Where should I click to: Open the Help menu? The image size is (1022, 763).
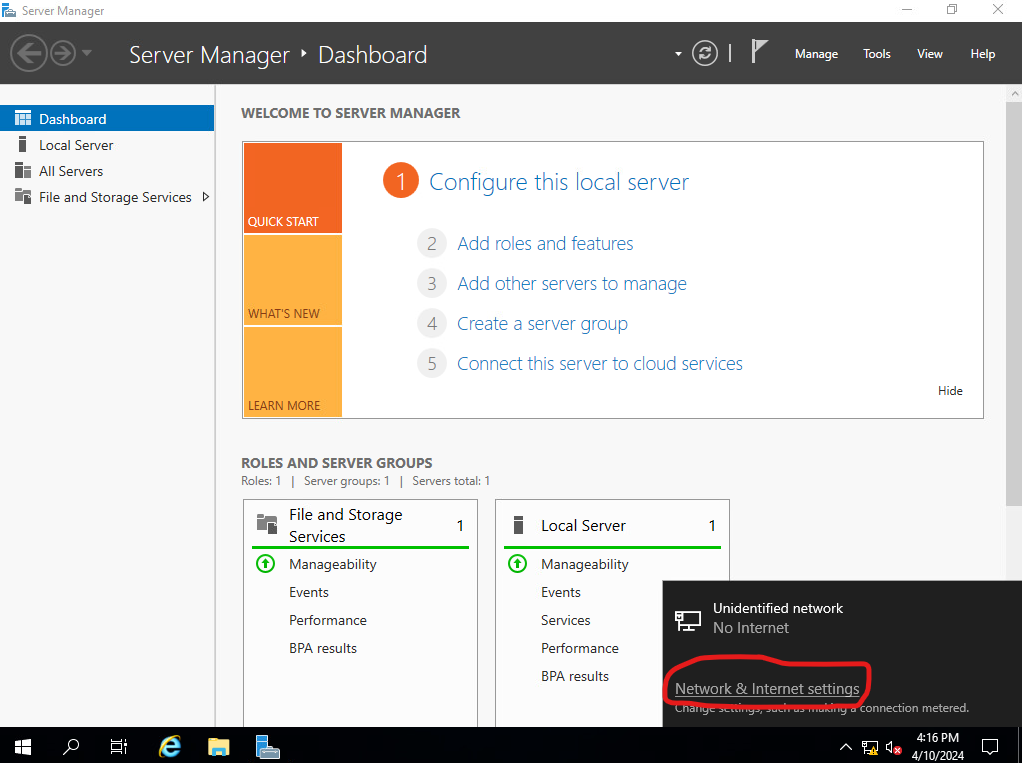[x=982, y=54]
